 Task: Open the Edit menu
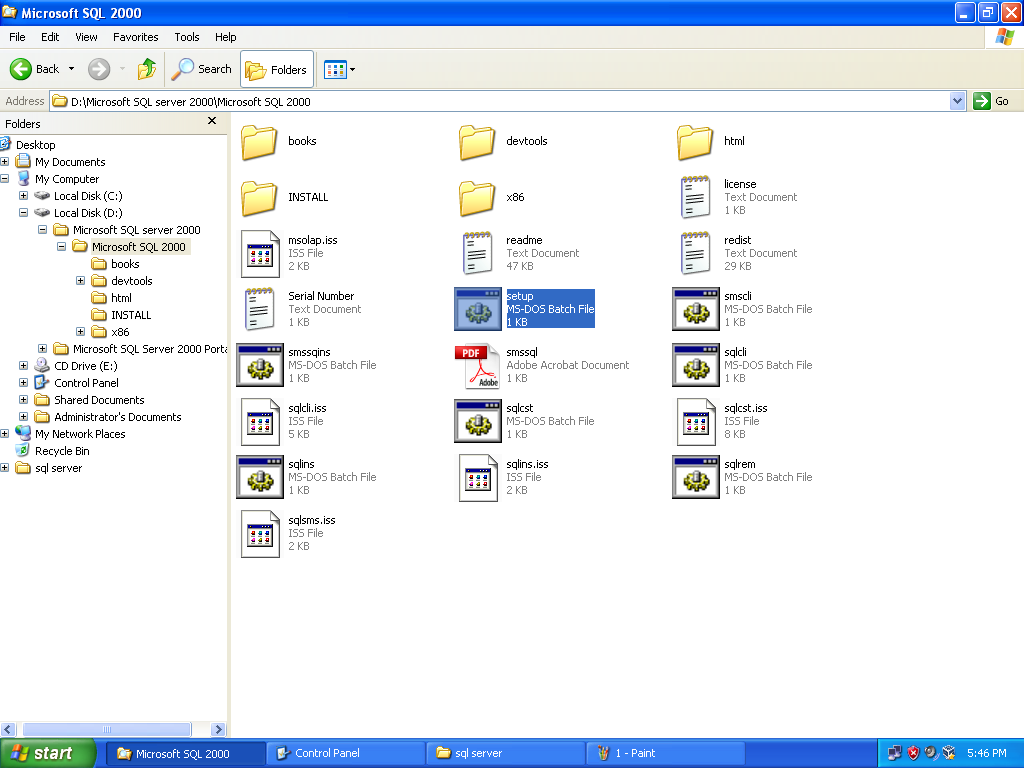pos(50,37)
